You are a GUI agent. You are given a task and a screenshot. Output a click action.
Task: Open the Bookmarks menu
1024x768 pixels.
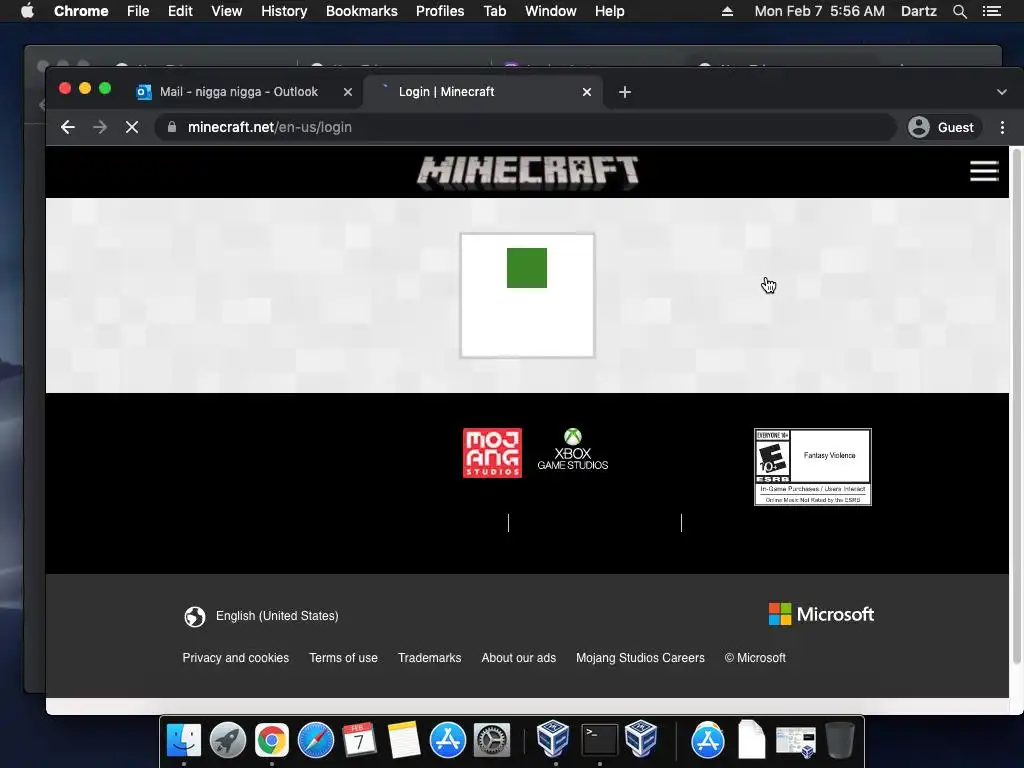(362, 11)
